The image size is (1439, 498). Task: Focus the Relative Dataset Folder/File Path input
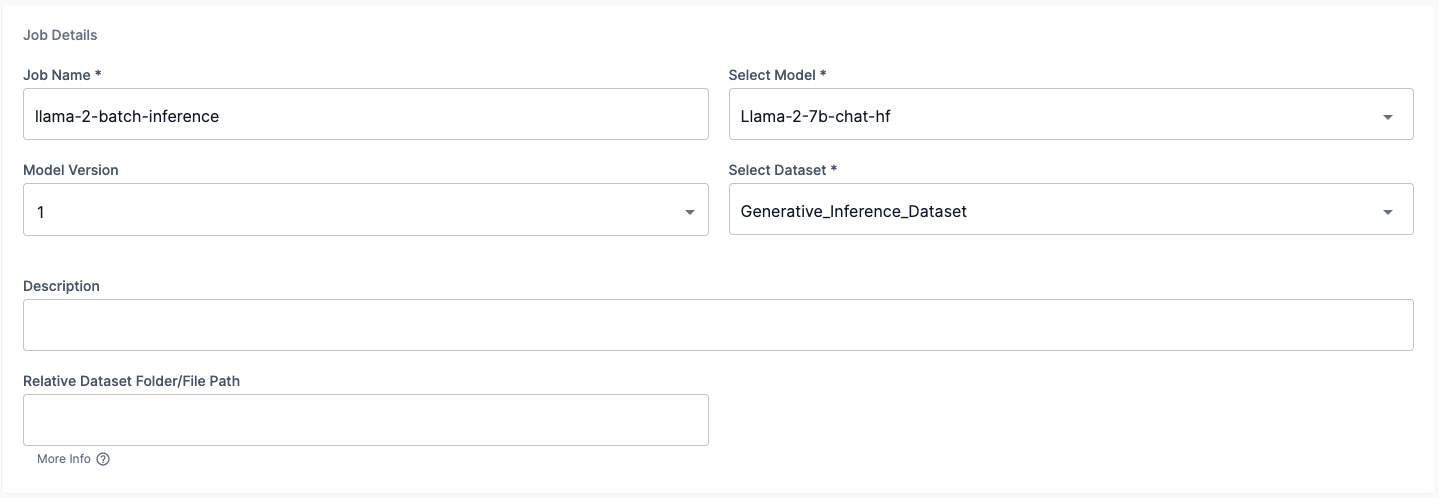click(x=365, y=420)
